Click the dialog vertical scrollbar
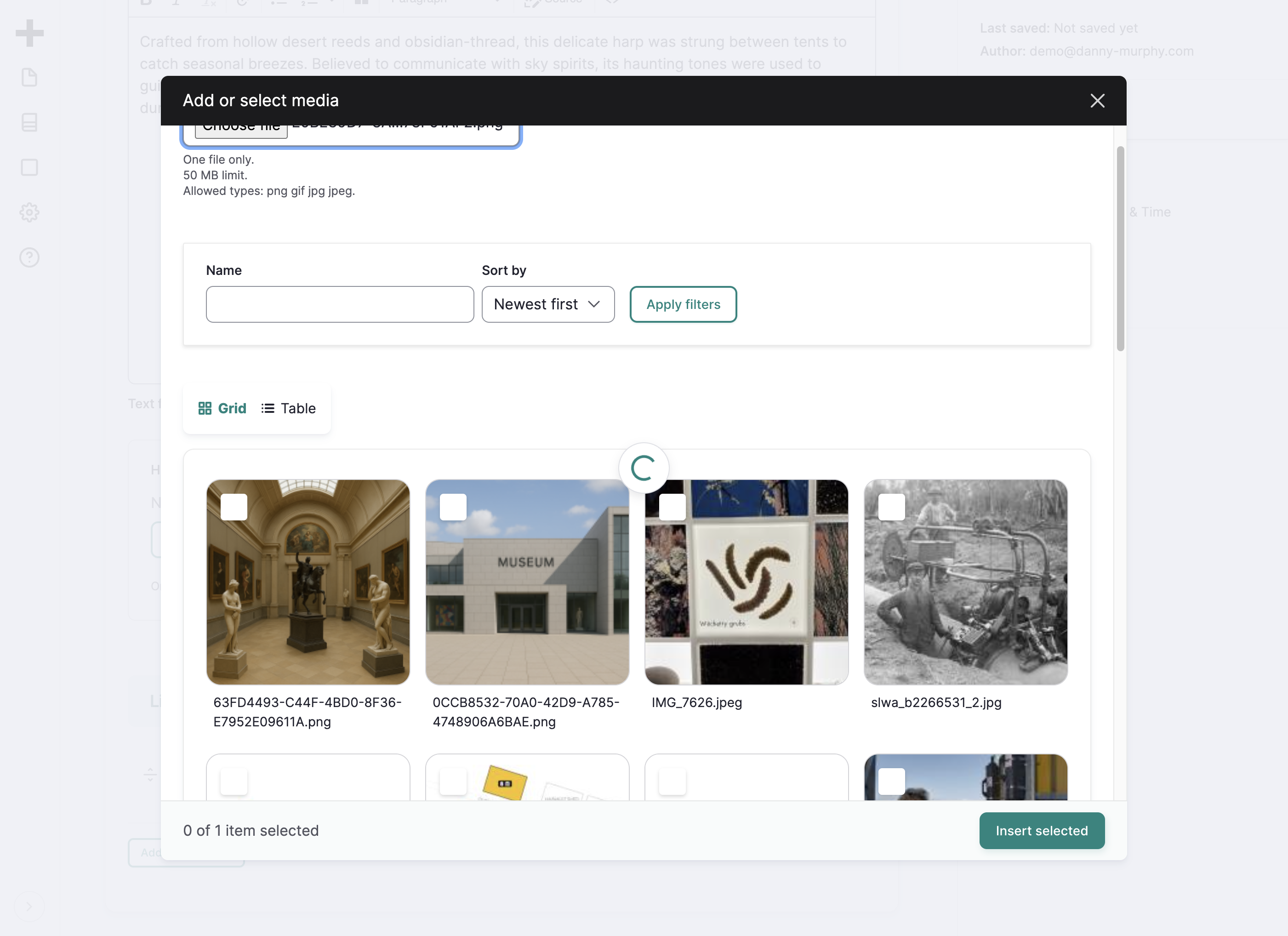The width and height of the screenshot is (1288, 936). tap(1120, 249)
